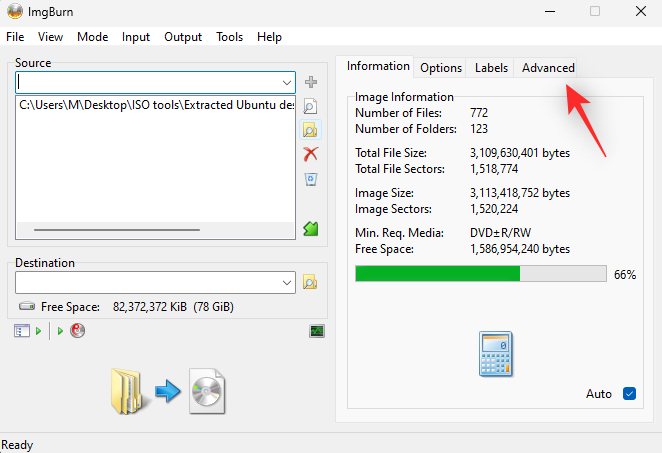Click the queue window list icon
662x453 pixels.
tap(22, 331)
